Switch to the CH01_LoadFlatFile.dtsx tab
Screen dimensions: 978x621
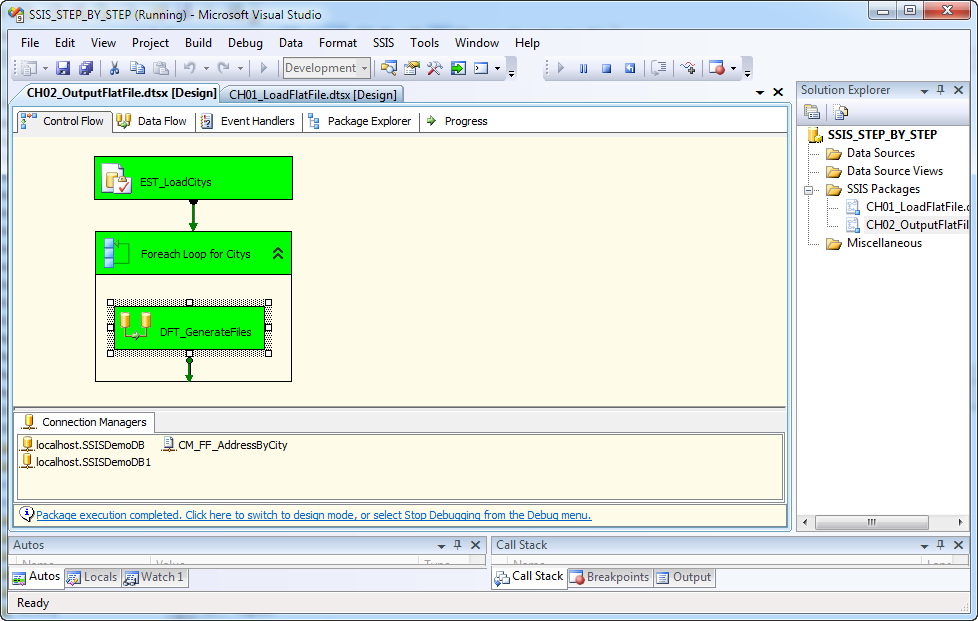[x=312, y=93]
